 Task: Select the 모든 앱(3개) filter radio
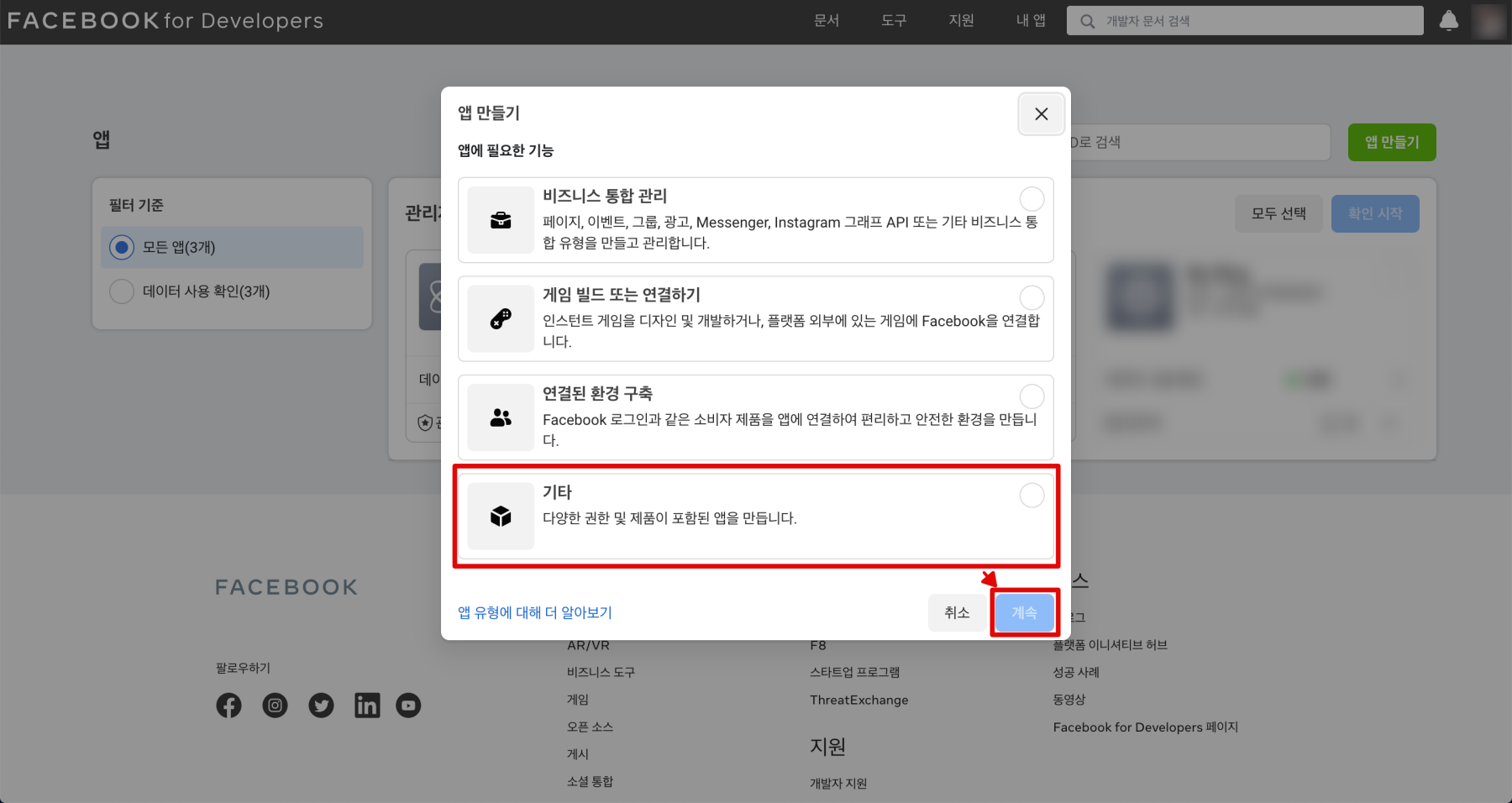[x=122, y=247]
